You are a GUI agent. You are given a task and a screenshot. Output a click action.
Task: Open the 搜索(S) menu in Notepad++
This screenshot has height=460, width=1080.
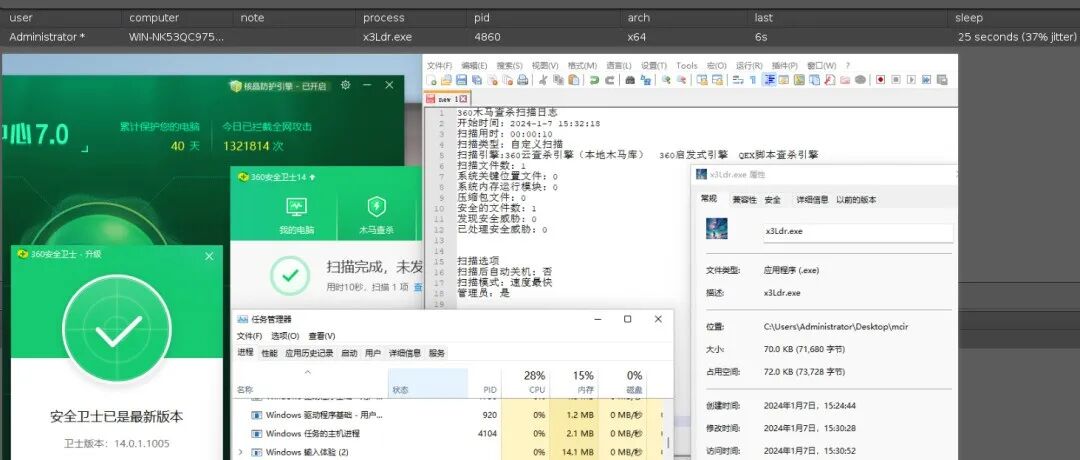510,65
